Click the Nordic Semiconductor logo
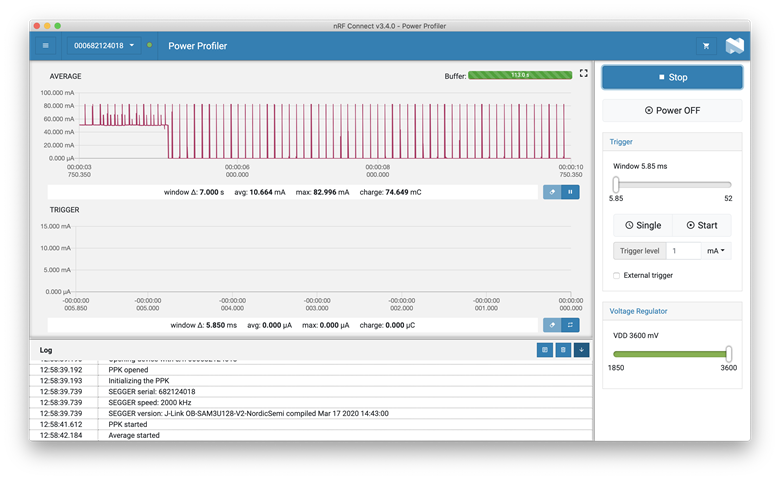Viewport: 779px width, 479px height. point(734,46)
